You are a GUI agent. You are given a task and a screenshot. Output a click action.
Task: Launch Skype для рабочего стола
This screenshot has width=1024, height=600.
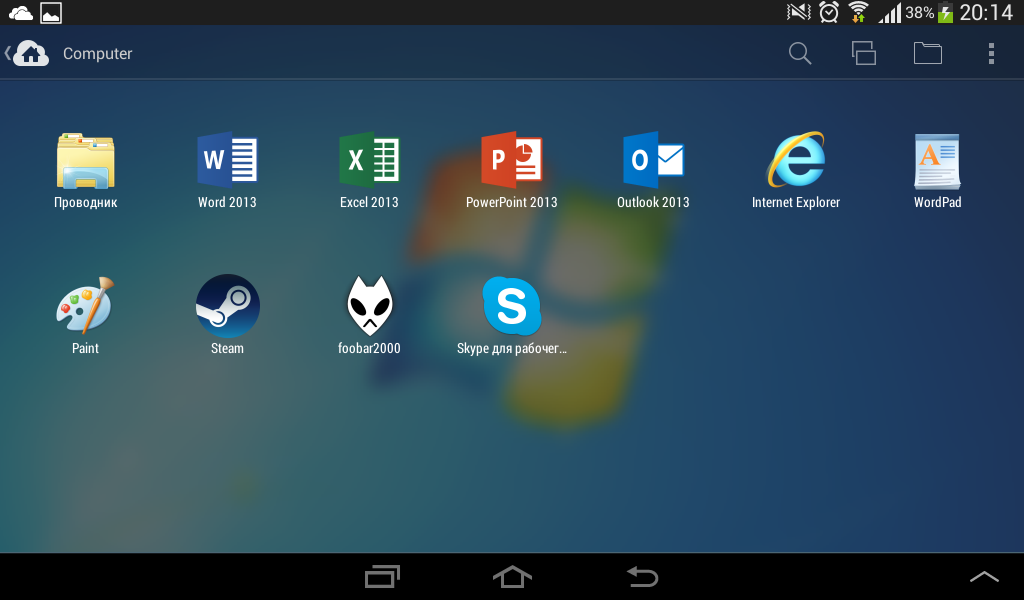[511, 306]
